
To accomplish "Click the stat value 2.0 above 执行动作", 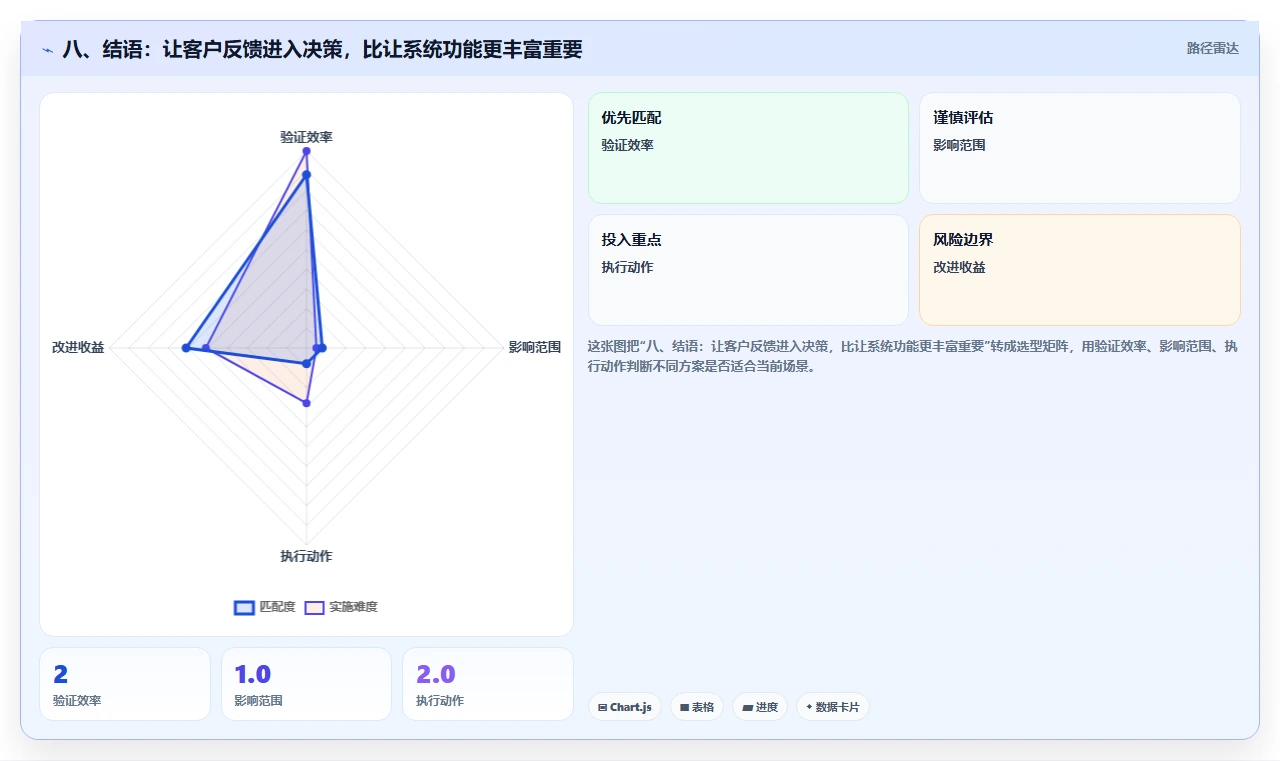I will pos(436,674).
